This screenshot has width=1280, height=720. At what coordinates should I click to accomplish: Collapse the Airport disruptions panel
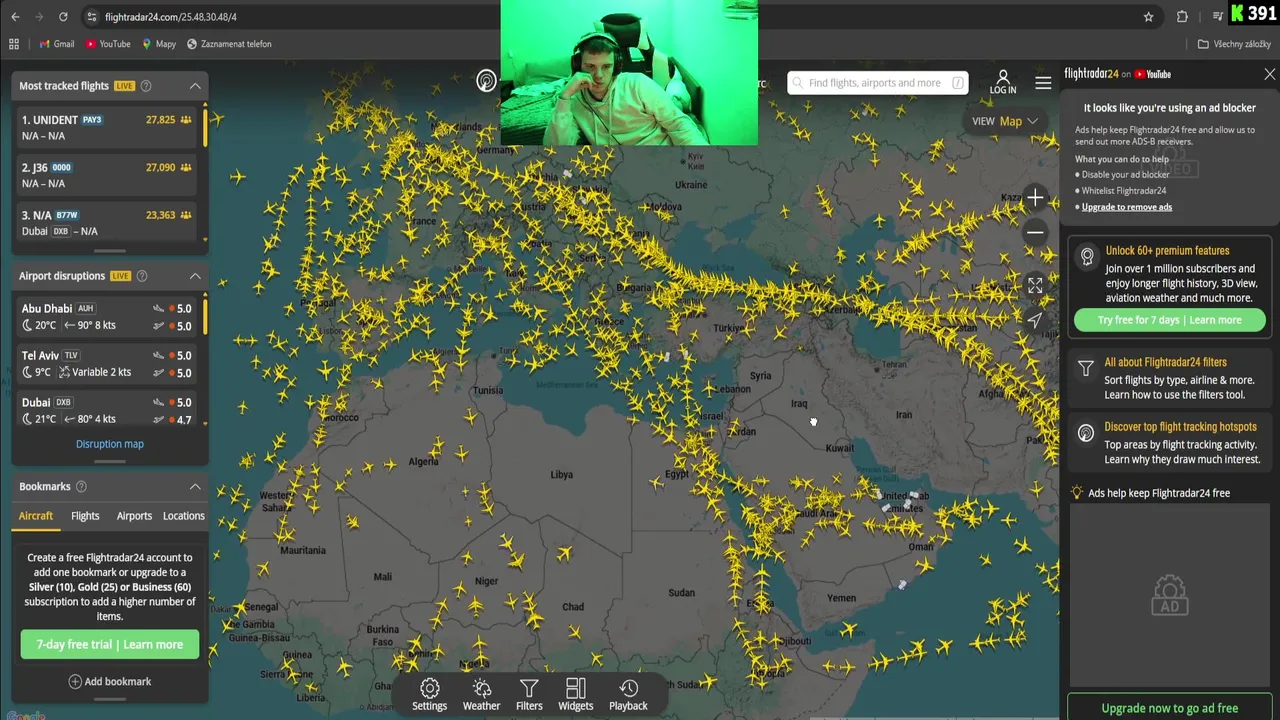point(195,276)
